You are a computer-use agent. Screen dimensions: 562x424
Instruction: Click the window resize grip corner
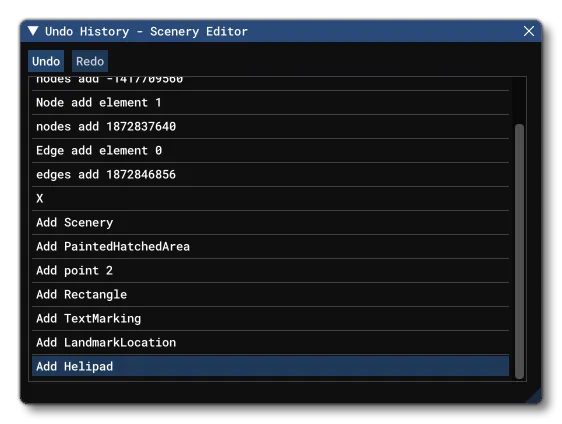point(535,396)
